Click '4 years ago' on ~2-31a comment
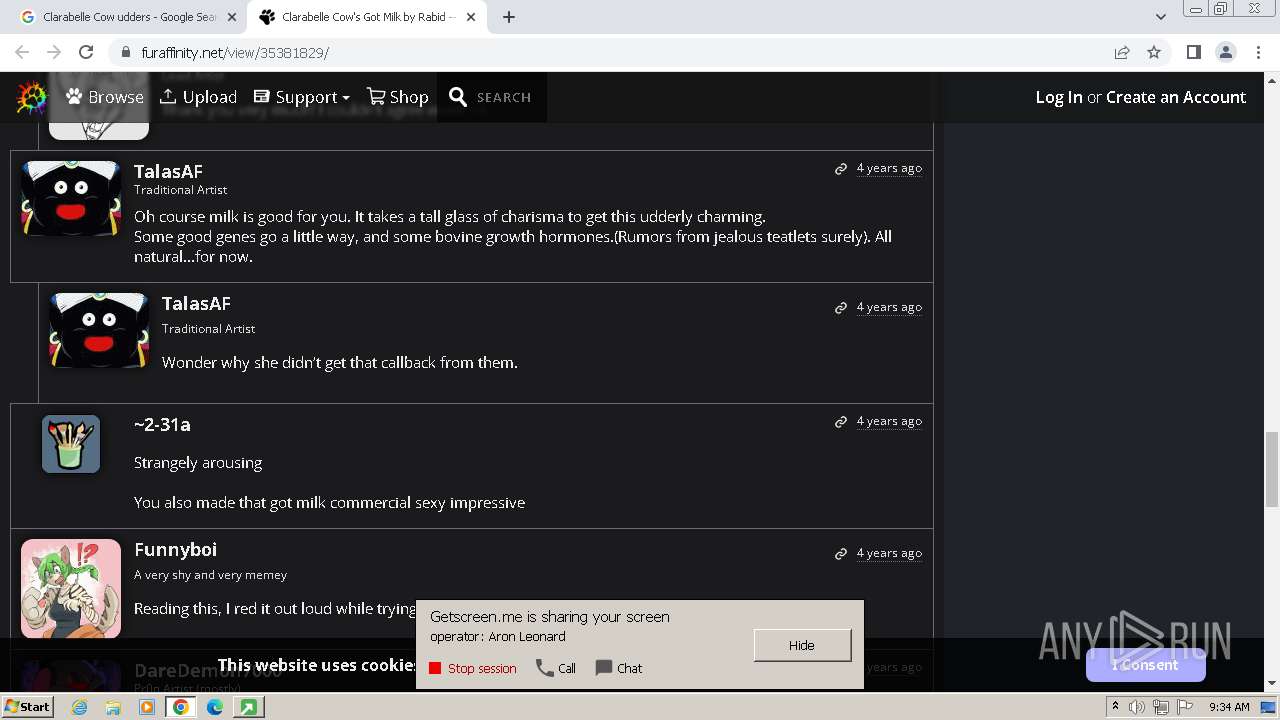Screen dimensions: 1280x720 pos(889,421)
